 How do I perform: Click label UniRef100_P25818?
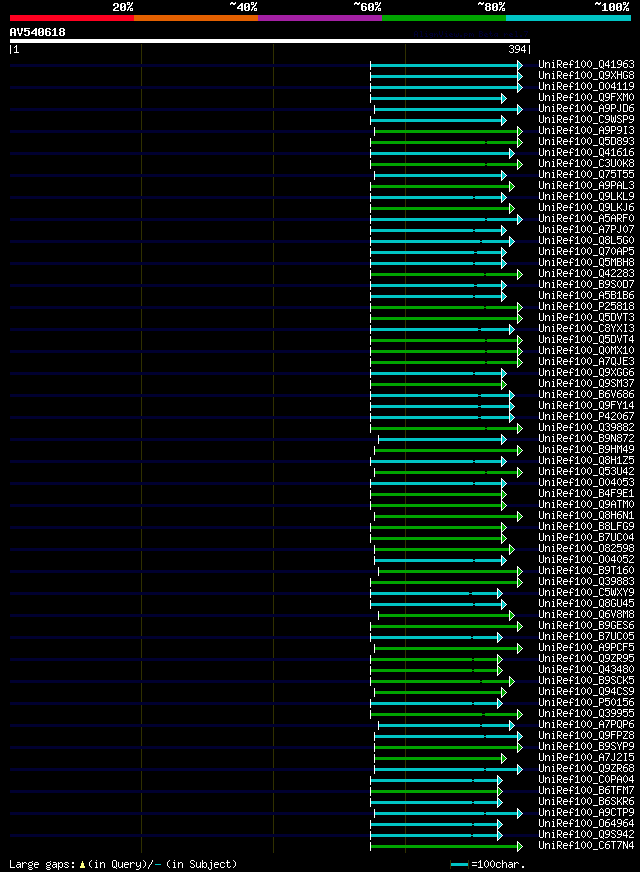point(586,306)
